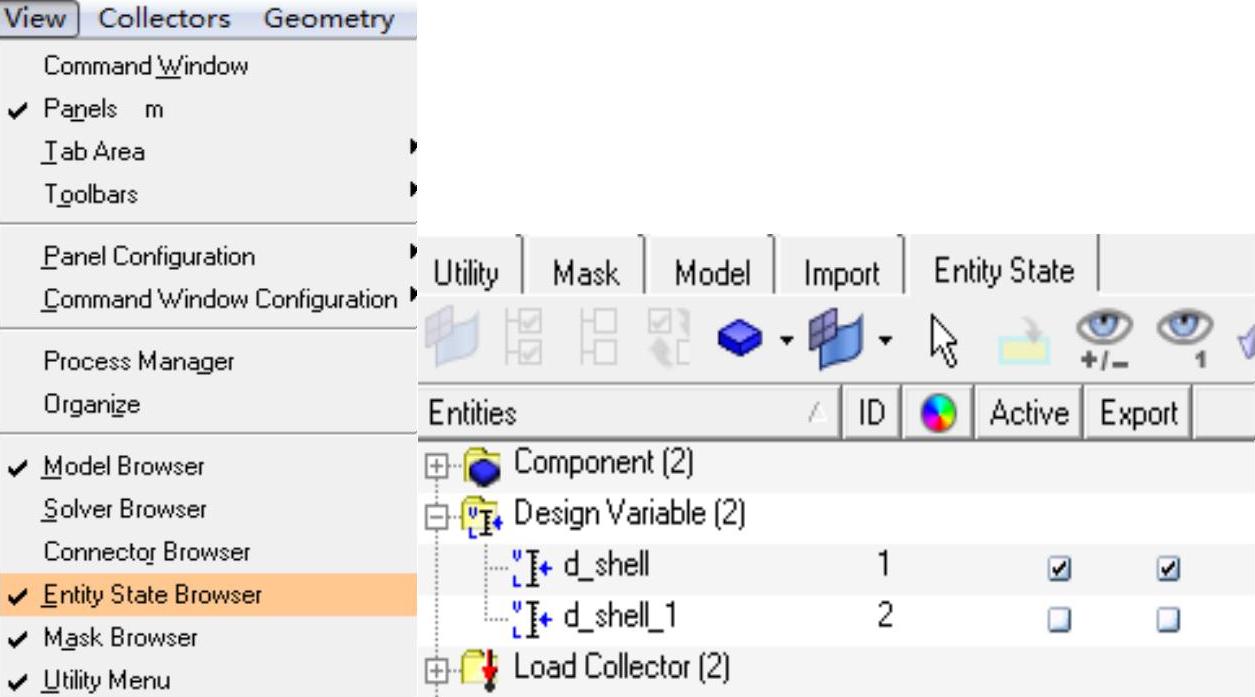Viewport: 1255px width, 697px height.
Task: Uncheck Active checkbox for d_shell
Action: point(1057,568)
